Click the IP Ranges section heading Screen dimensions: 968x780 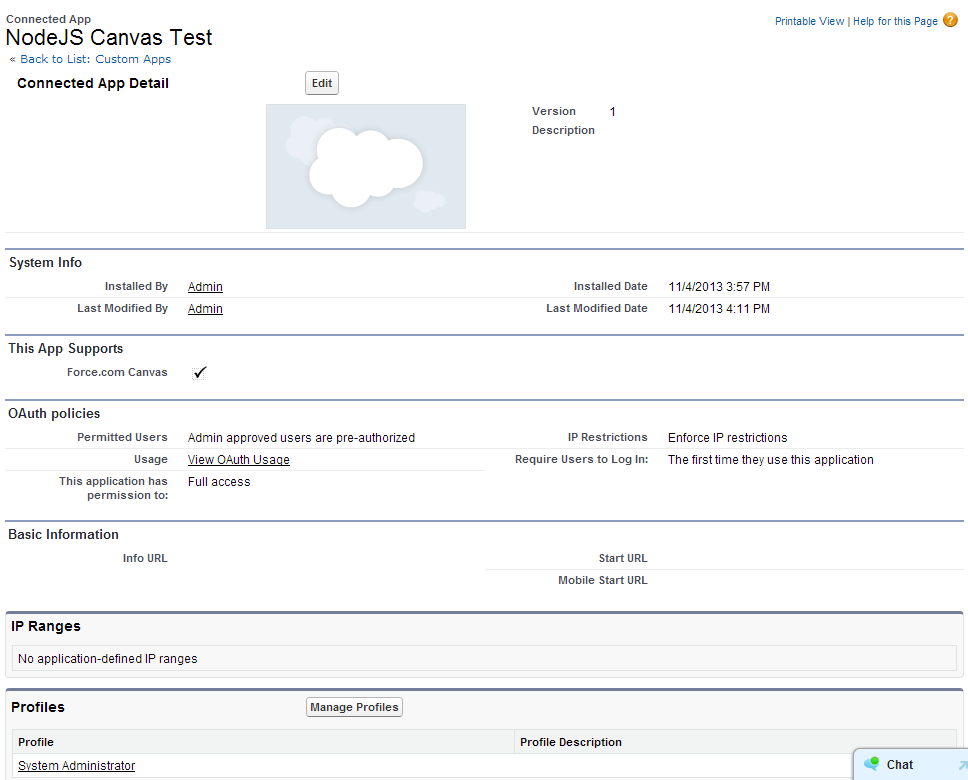tap(46, 626)
